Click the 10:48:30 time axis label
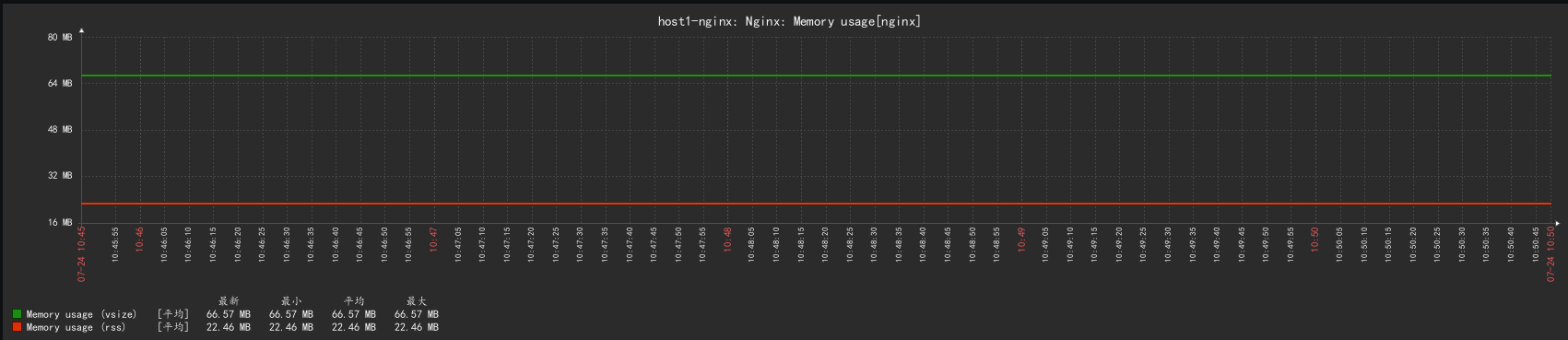 pyautogui.click(x=875, y=244)
